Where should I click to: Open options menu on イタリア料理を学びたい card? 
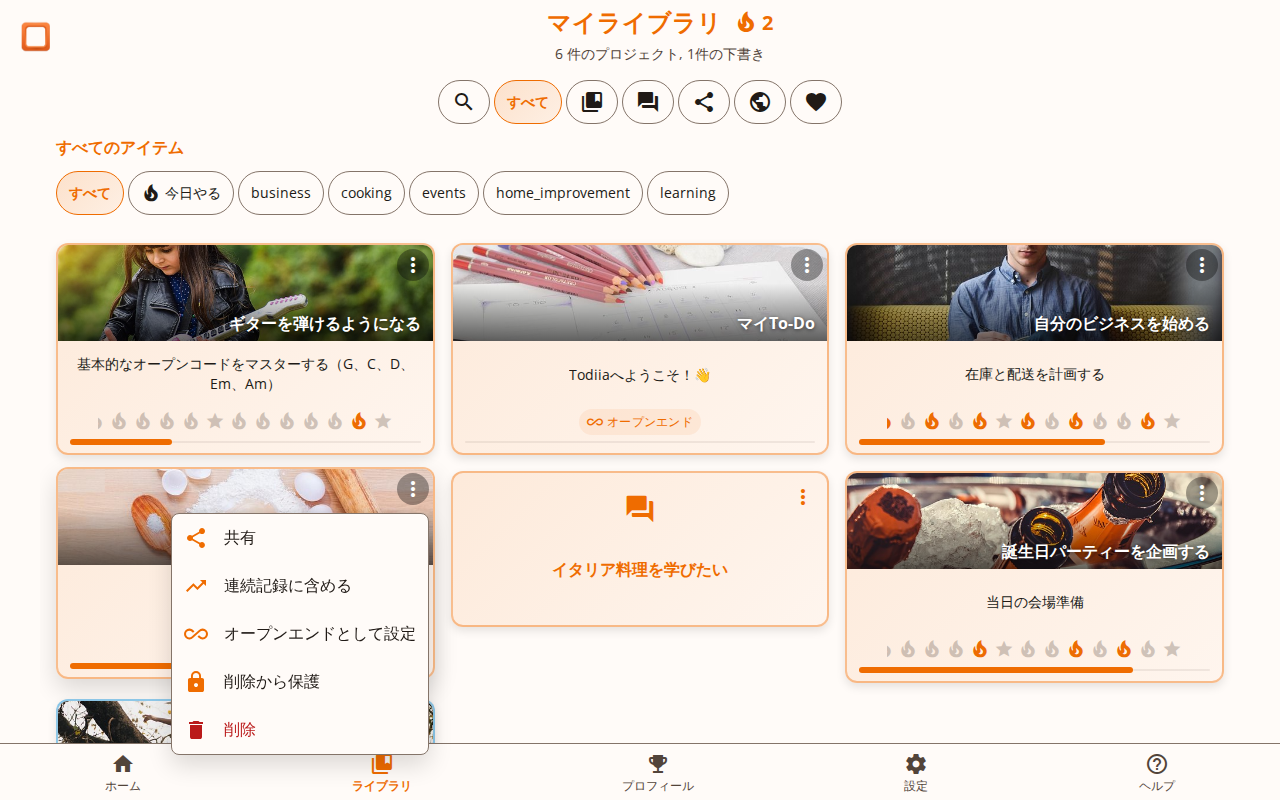(802, 497)
